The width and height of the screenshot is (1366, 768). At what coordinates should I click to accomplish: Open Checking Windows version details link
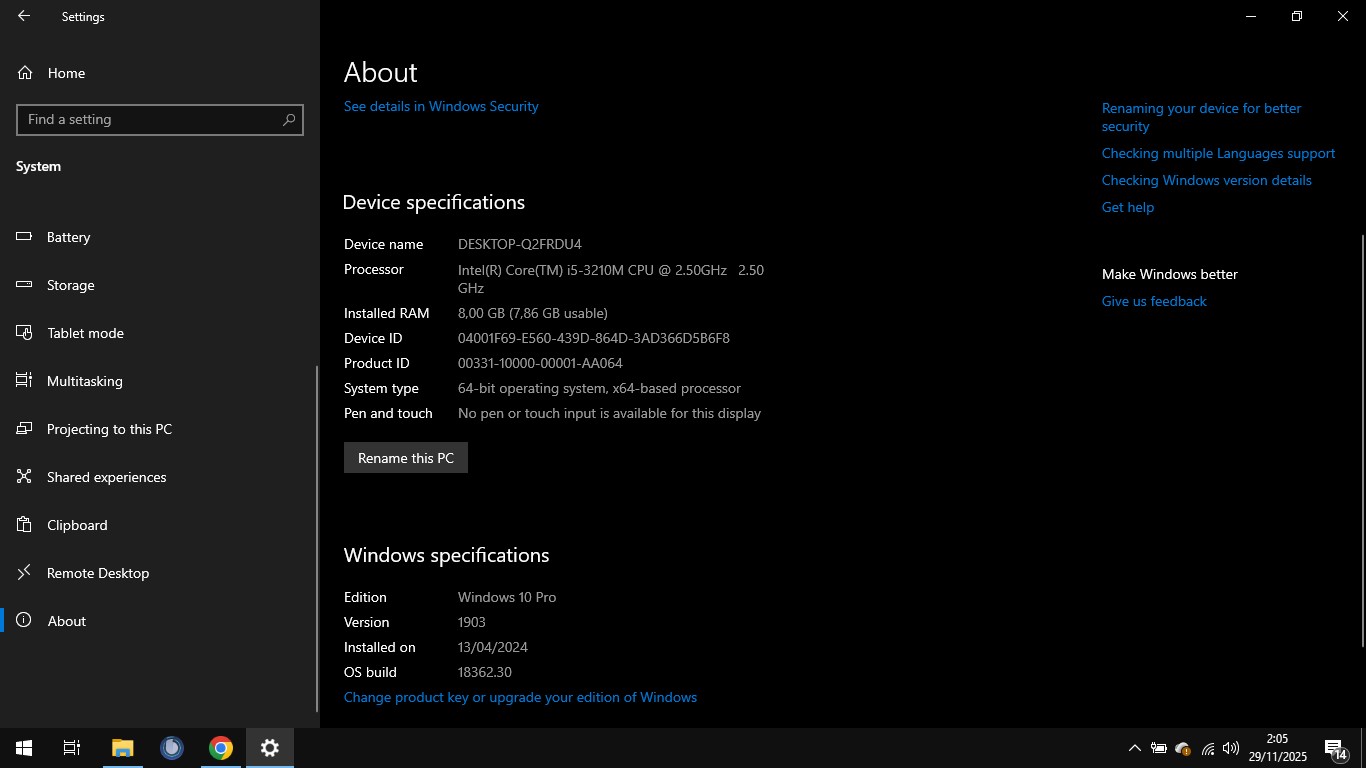click(1207, 180)
